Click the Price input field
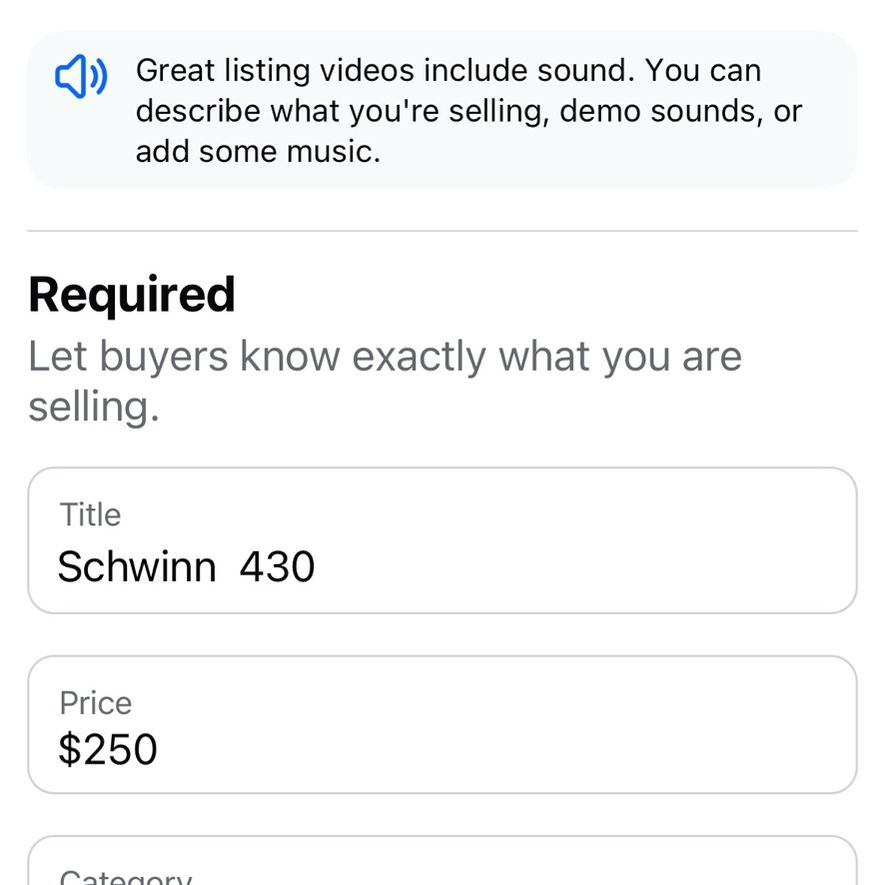This screenshot has width=885, height=885. (442, 725)
